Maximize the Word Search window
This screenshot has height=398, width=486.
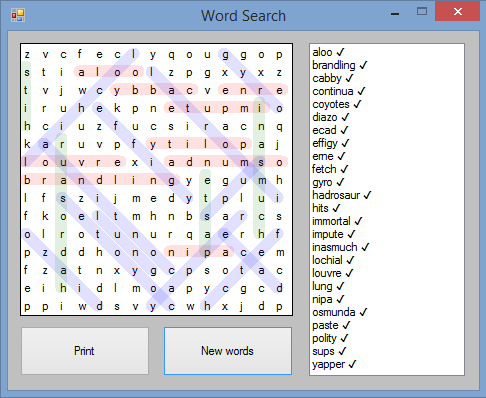[x=422, y=12]
